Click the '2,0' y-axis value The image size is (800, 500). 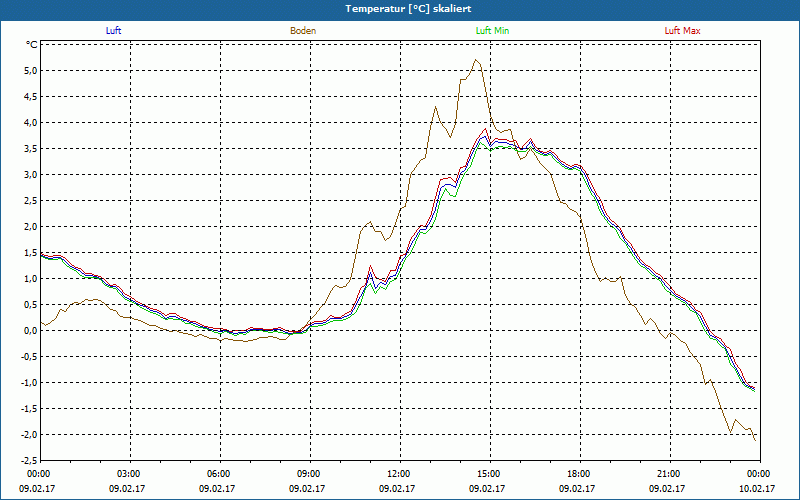click(32, 227)
